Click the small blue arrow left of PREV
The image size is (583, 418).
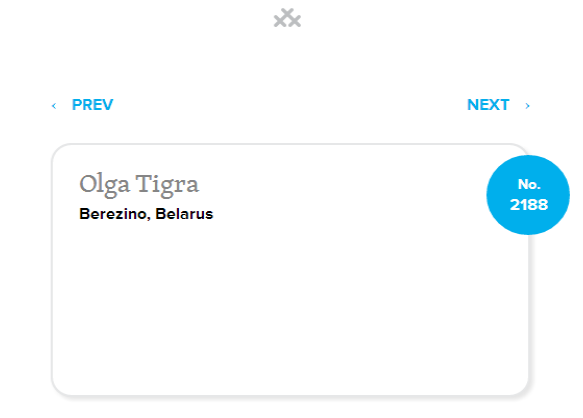coord(54,106)
